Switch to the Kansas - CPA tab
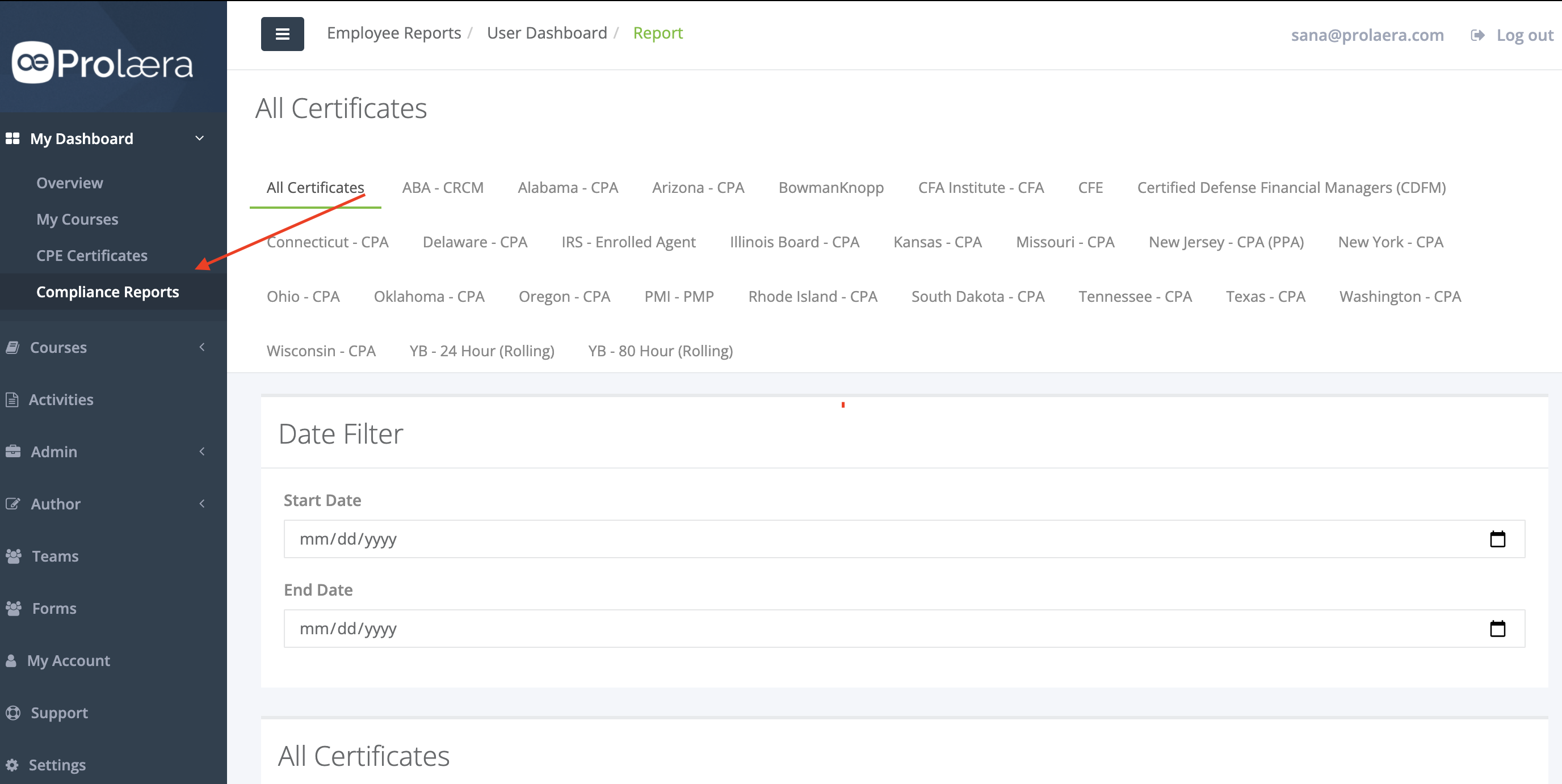1562x784 pixels. click(x=938, y=242)
